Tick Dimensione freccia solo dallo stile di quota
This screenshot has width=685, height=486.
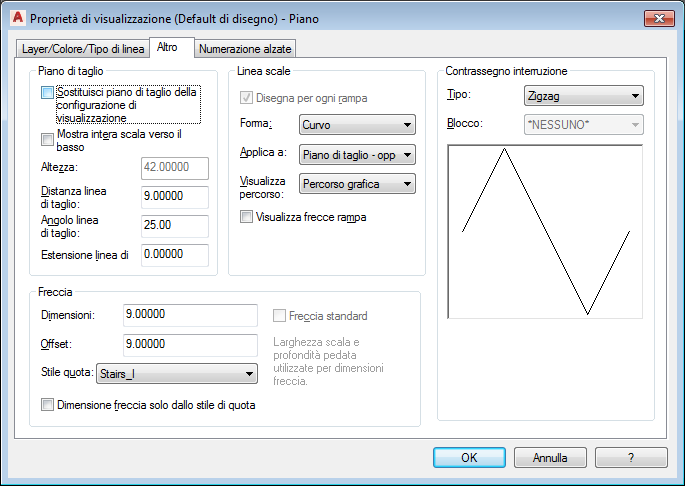pos(47,405)
